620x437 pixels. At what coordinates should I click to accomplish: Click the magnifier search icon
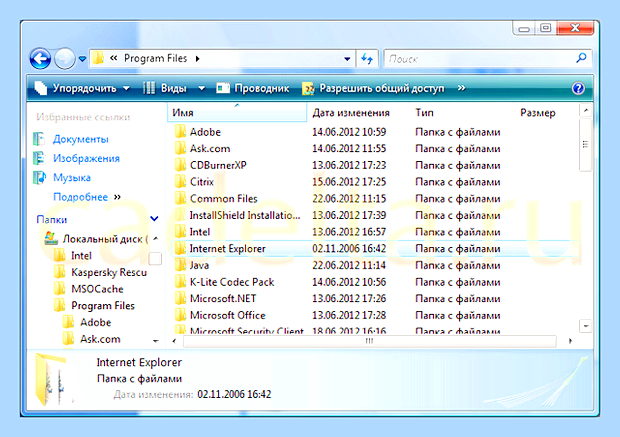(581, 58)
